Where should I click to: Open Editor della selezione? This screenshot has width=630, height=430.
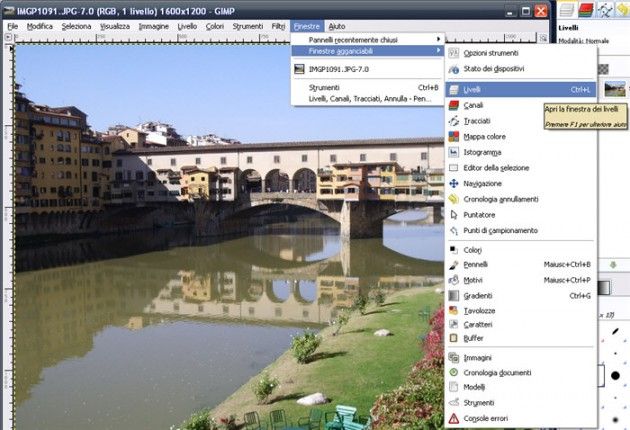coord(521,168)
